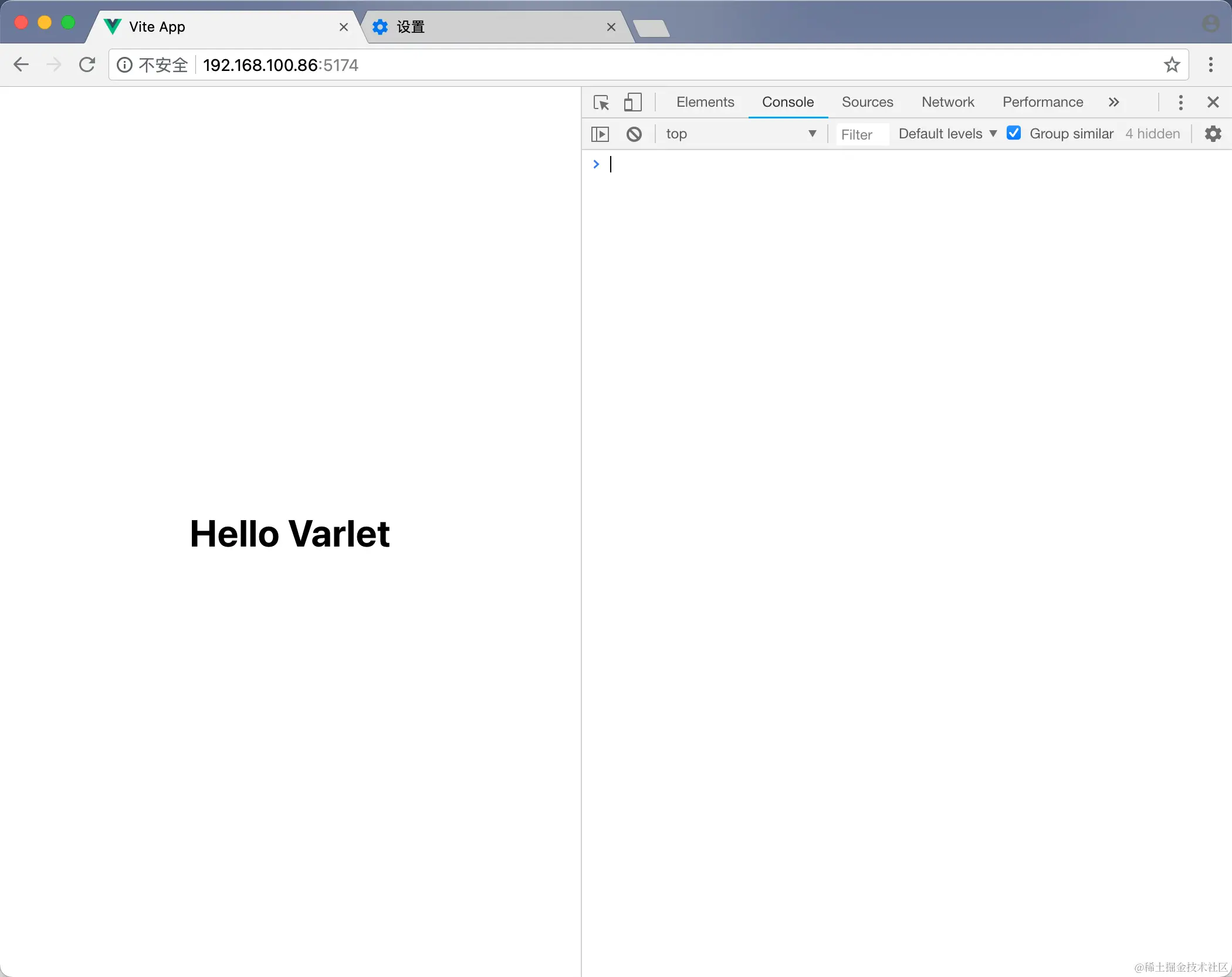Open the Default levels dropdown
The image size is (1232, 977).
click(x=947, y=134)
